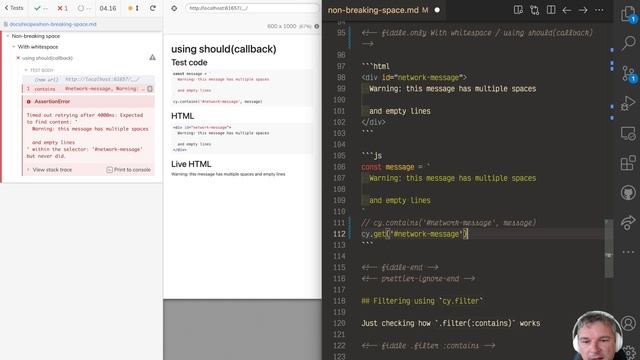Click the div id="network-message" line 98

pyautogui.click(x=414, y=78)
